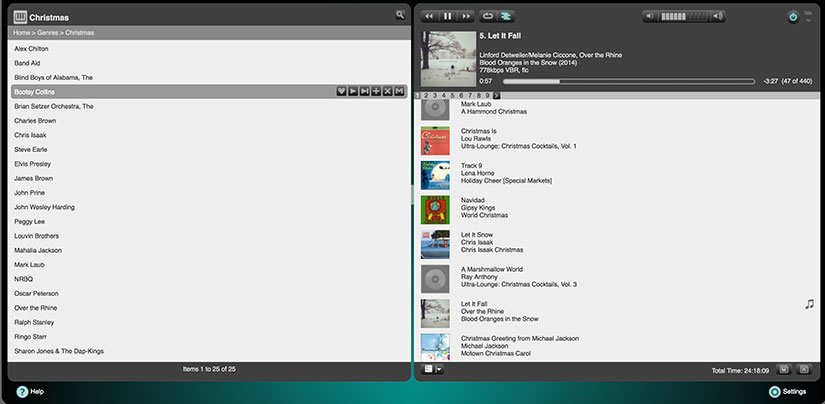Image resolution: width=825 pixels, height=404 pixels.
Task: Click the Home breadcrumb link
Action: (x=22, y=33)
